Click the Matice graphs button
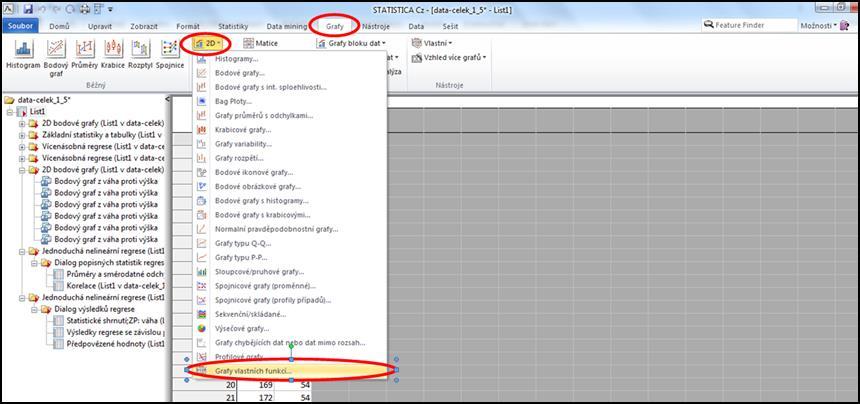This screenshot has height=404, width=860. click(261, 43)
